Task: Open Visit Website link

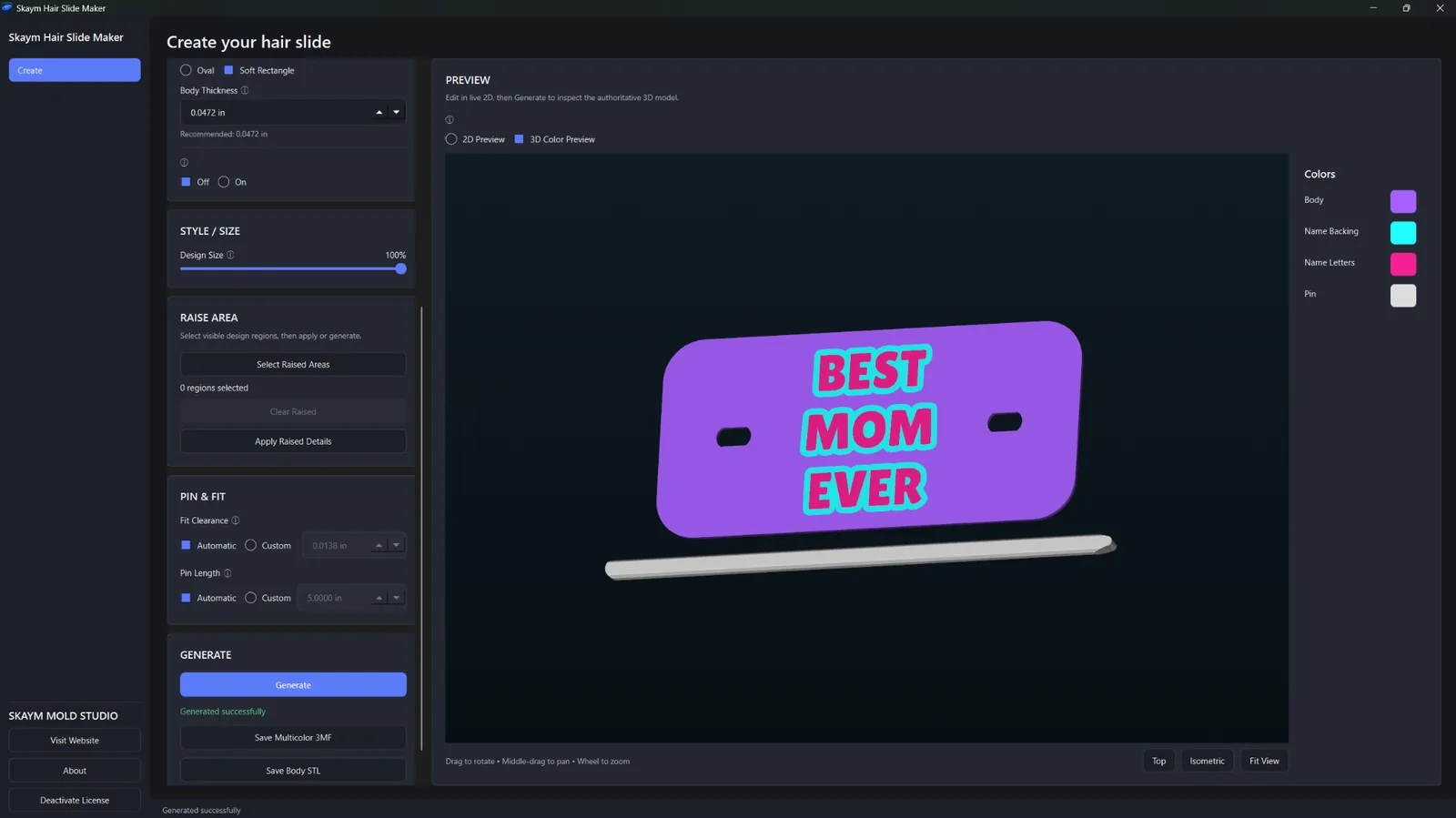Action: tap(75, 741)
